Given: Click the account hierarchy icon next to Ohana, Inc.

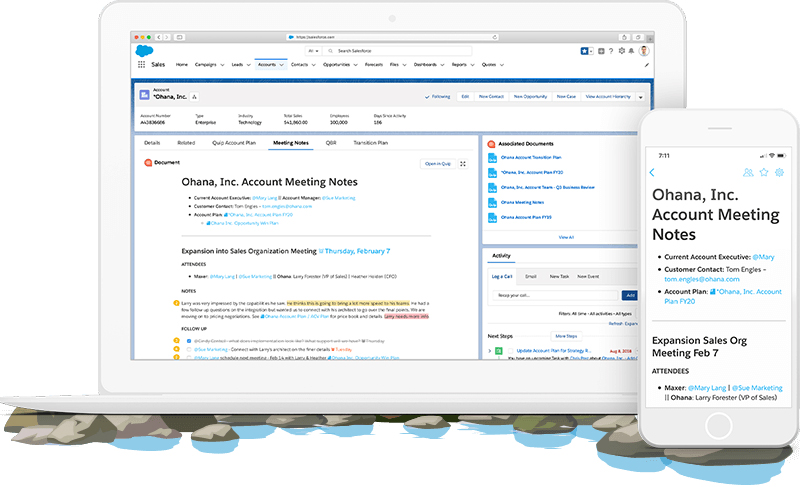Looking at the screenshot, I should (x=194, y=96).
